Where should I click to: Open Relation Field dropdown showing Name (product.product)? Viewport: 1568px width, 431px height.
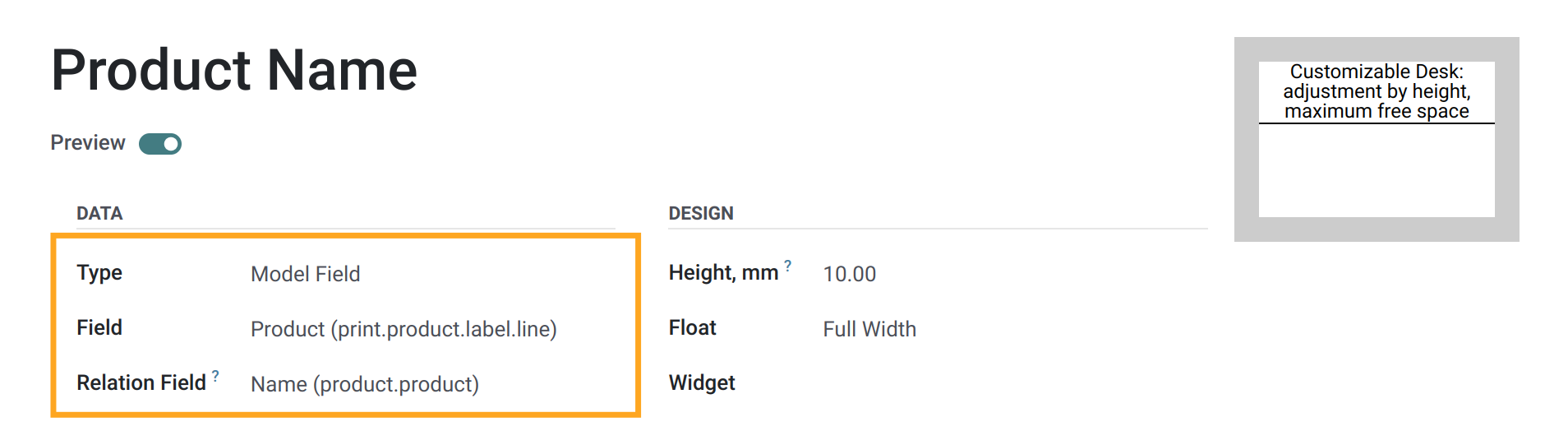click(365, 384)
